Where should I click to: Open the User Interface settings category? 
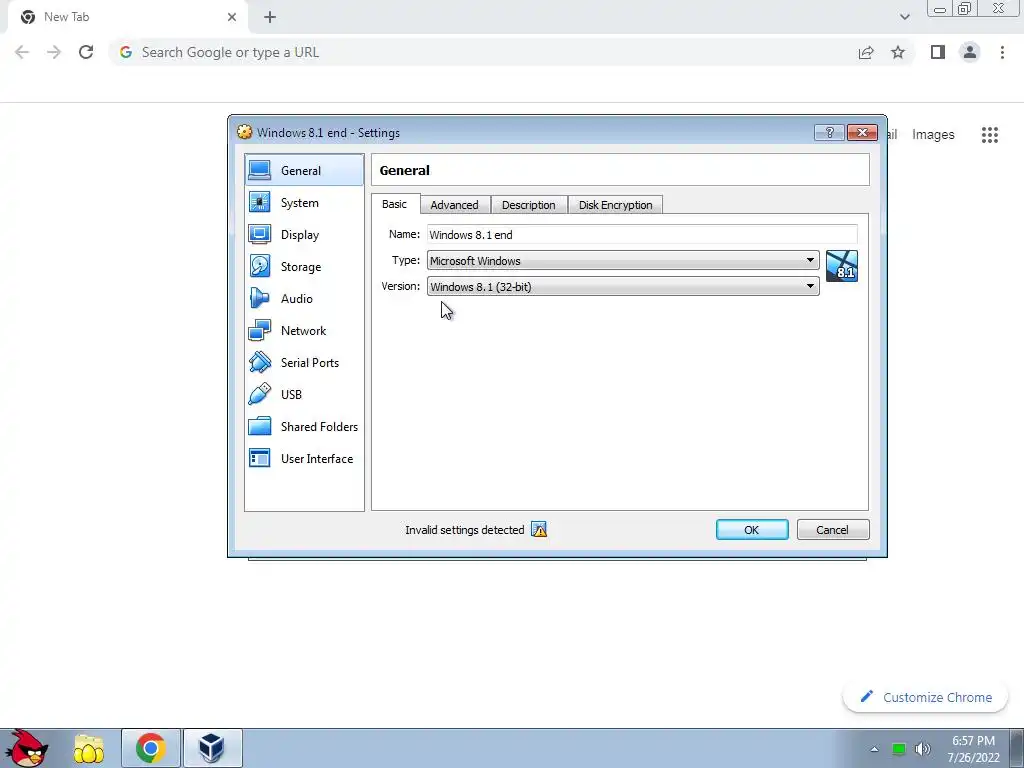[x=304, y=458]
